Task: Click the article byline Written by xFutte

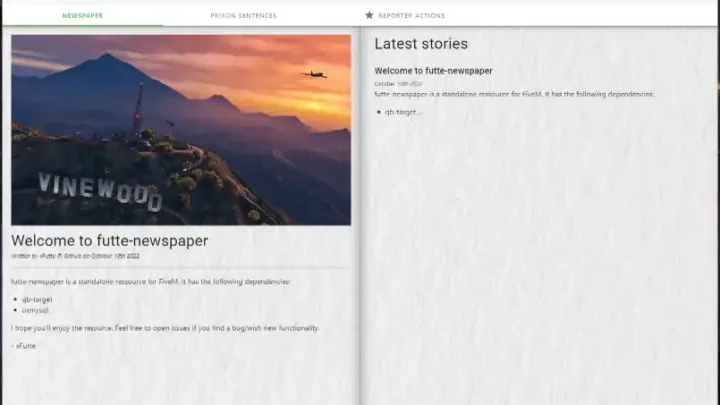Action: tap(75, 256)
